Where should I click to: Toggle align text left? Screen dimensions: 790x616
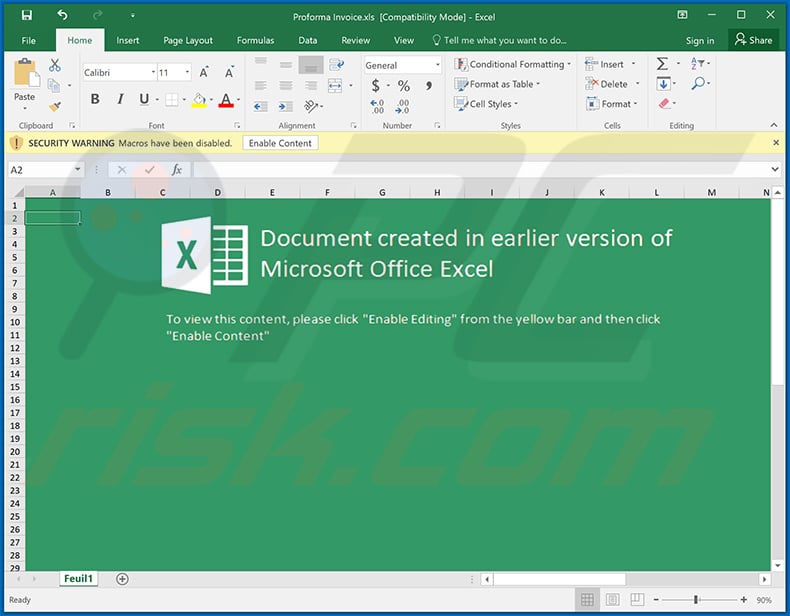coord(260,86)
